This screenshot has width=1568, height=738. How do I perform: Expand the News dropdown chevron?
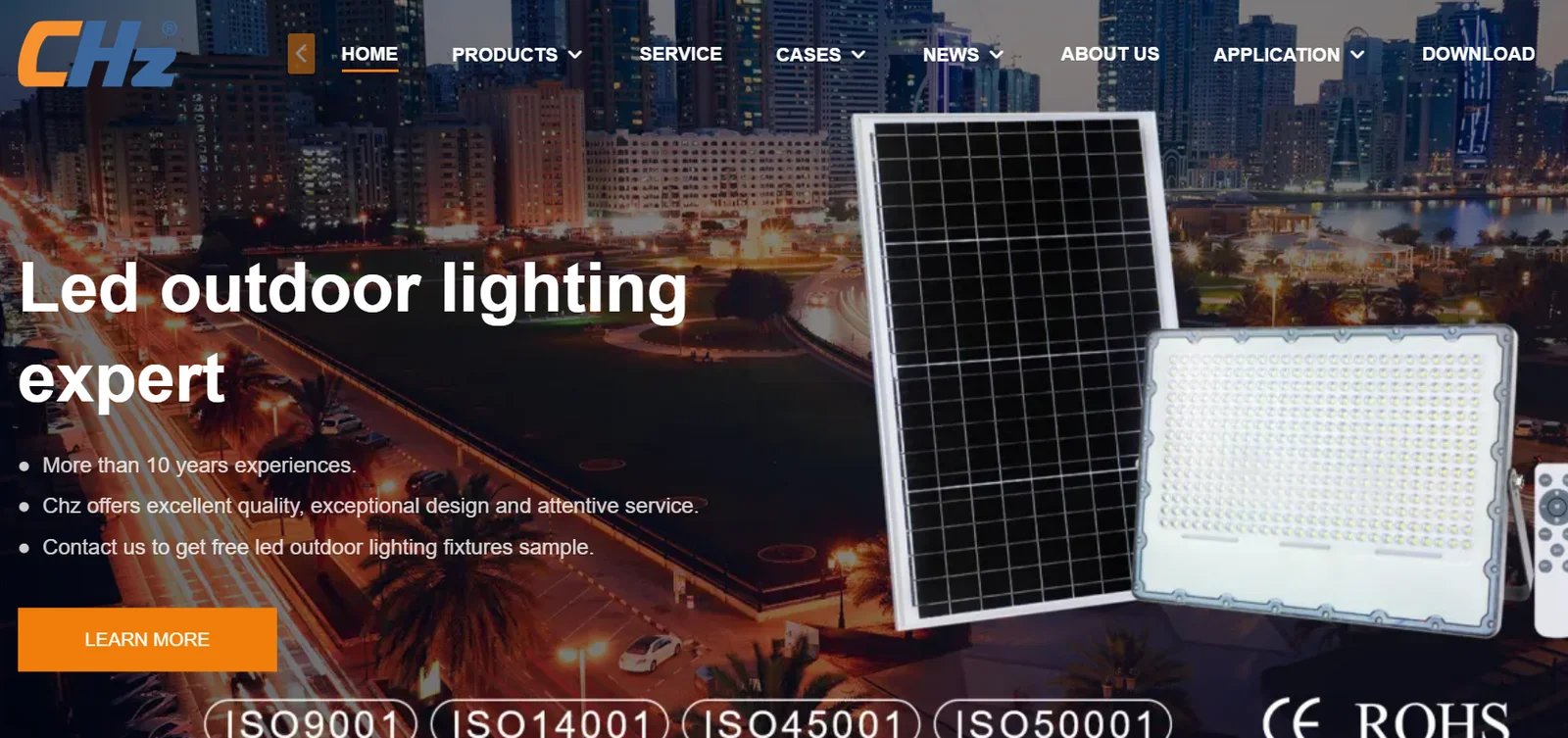click(997, 55)
